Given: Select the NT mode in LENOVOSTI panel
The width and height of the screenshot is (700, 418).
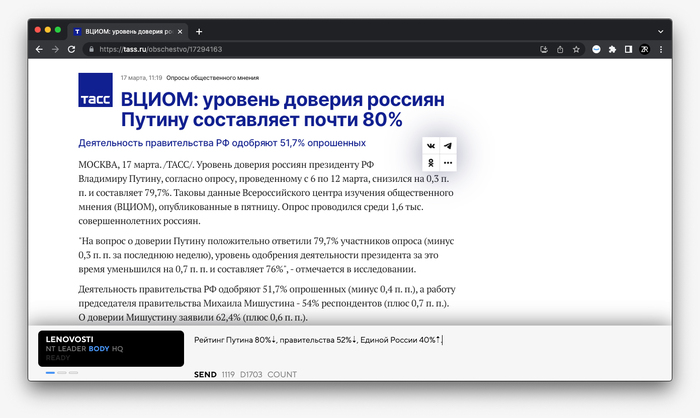Looking at the screenshot, I should pos(50,349).
